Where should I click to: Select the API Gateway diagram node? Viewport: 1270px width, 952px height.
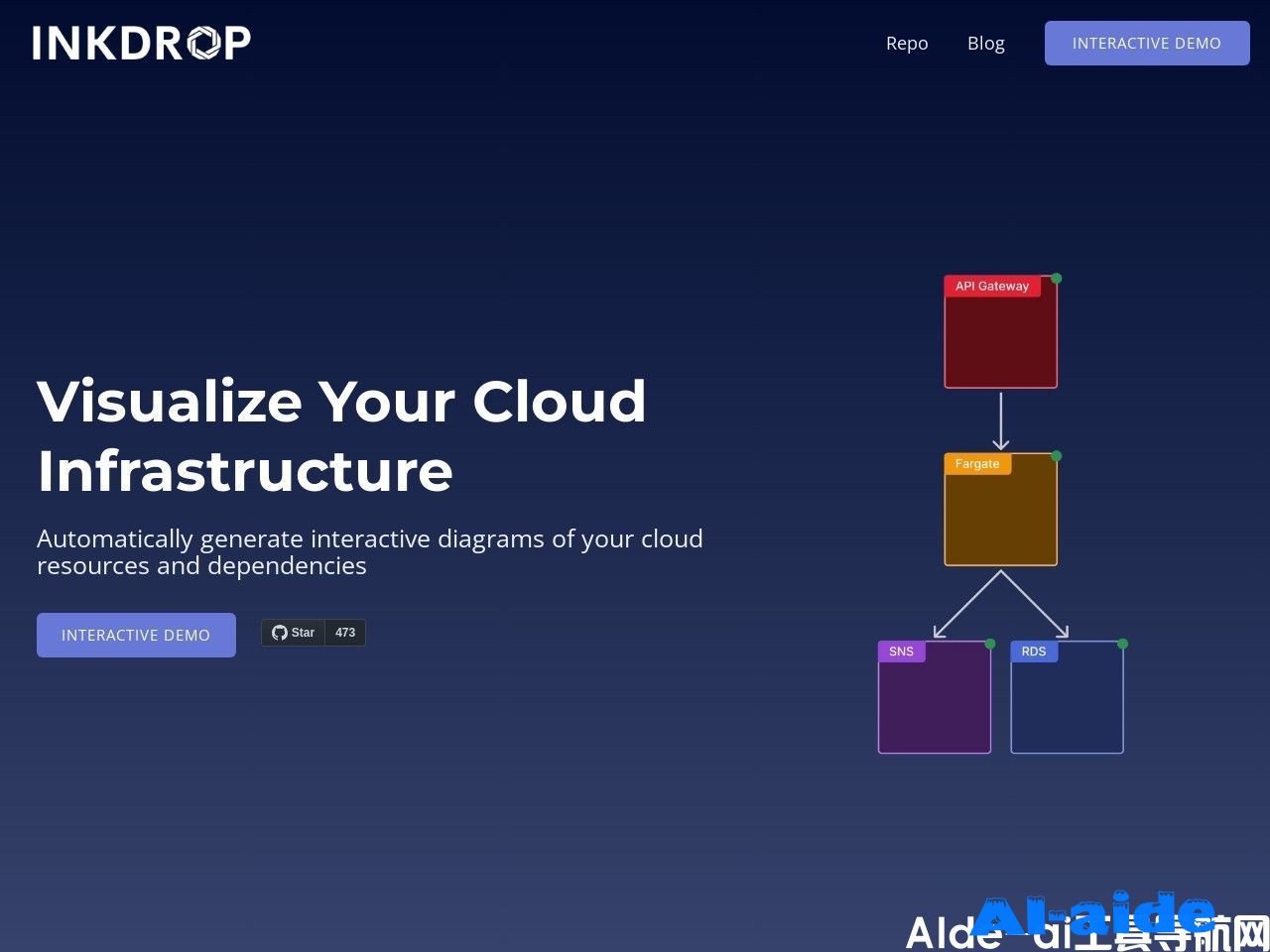pyautogui.click(x=1000, y=331)
